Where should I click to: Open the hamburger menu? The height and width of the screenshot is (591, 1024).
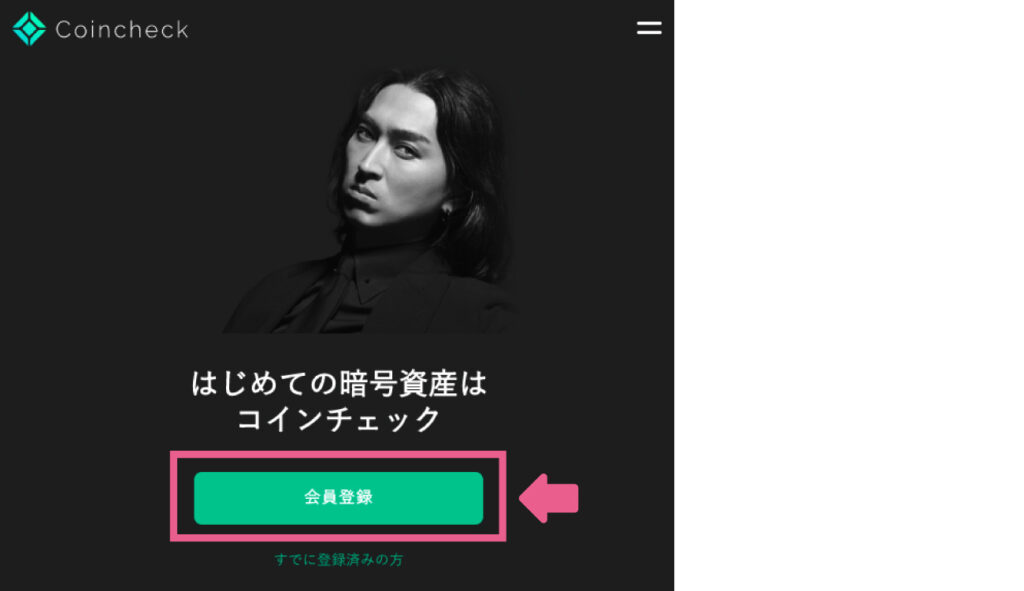tap(649, 28)
